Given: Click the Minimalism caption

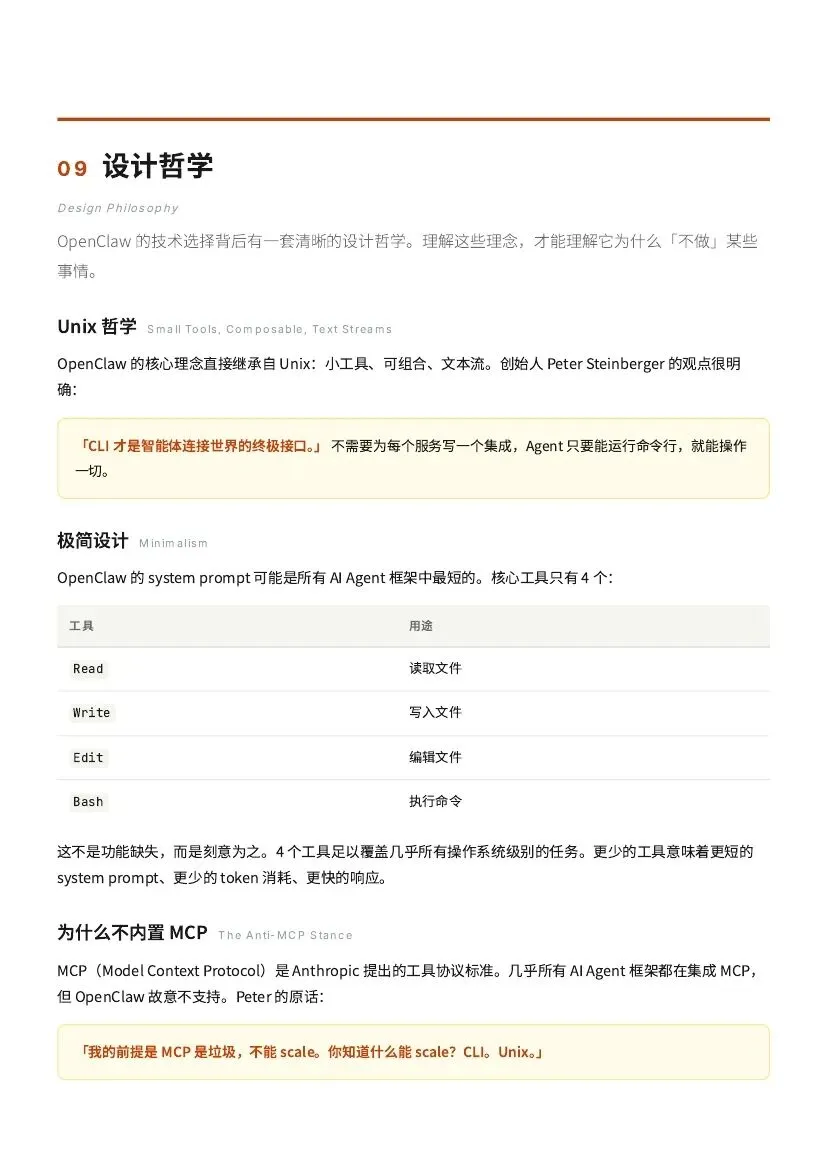Looking at the screenshot, I should pyautogui.click(x=173, y=543).
